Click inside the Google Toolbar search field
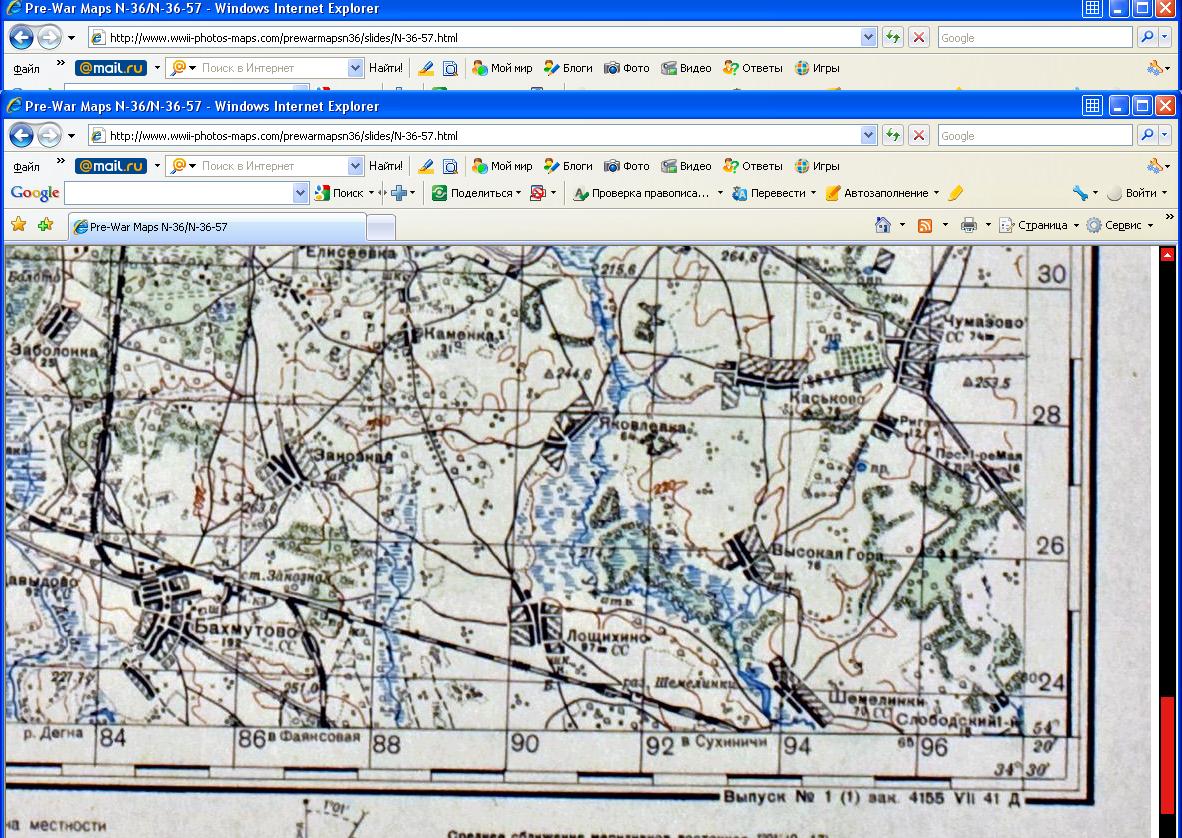The width and height of the screenshot is (1182, 838). coord(178,193)
